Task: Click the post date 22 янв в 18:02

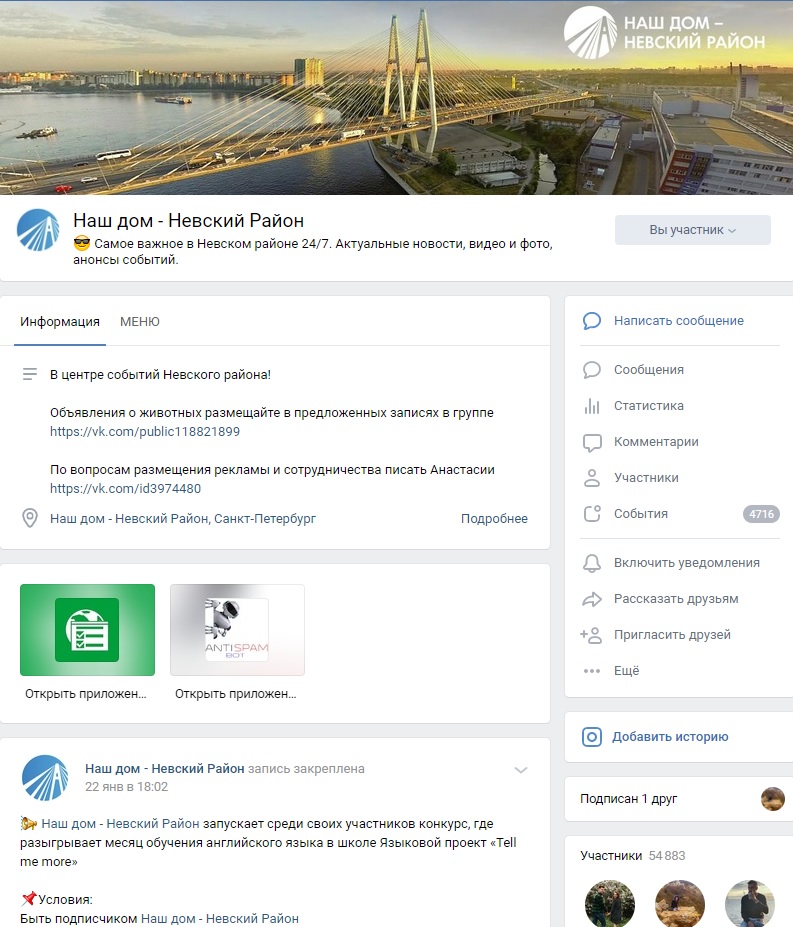Action: 127,787
